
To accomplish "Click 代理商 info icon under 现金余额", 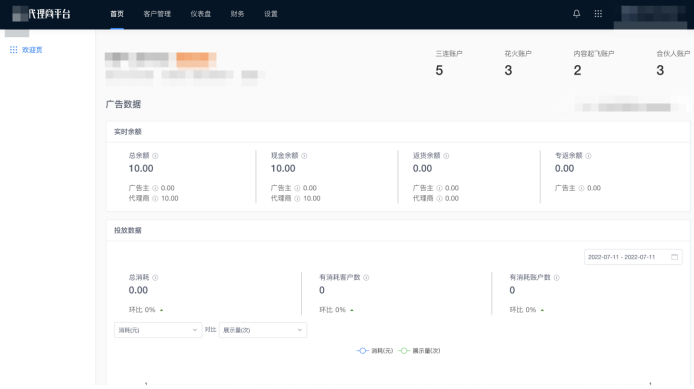I will [297, 199].
